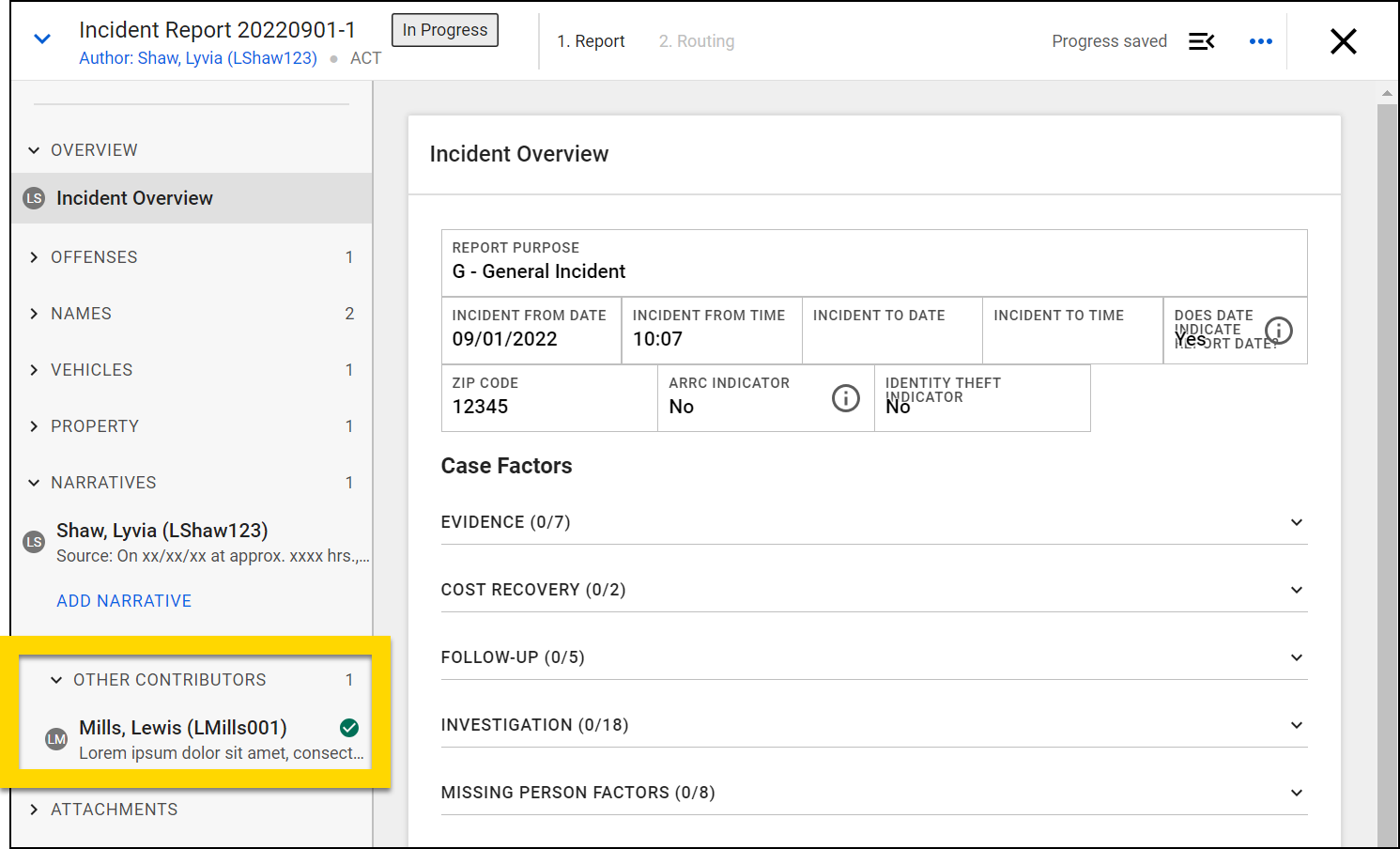
Task: Click the LS avatar beside Incident Overview
Action: pyautogui.click(x=33, y=198)
